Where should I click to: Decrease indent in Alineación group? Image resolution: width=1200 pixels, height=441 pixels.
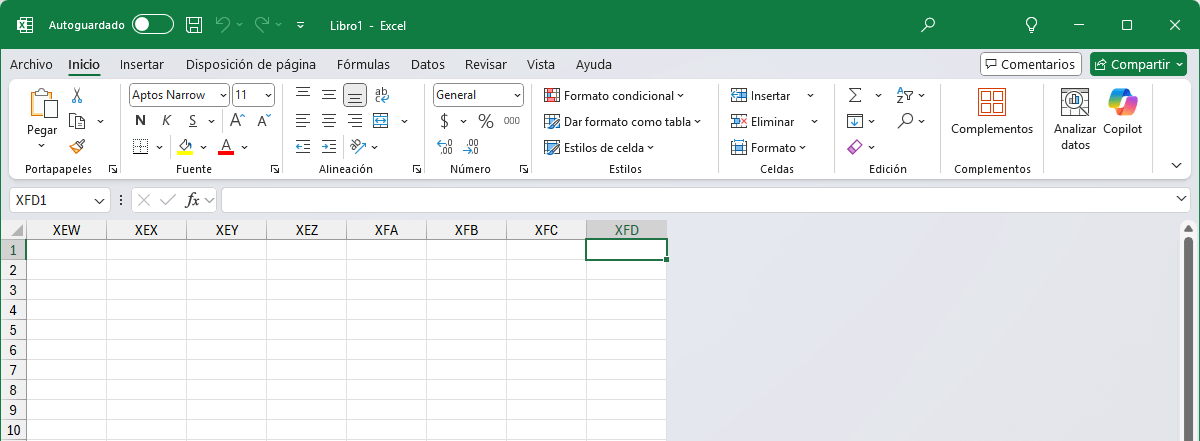(303, 147)
